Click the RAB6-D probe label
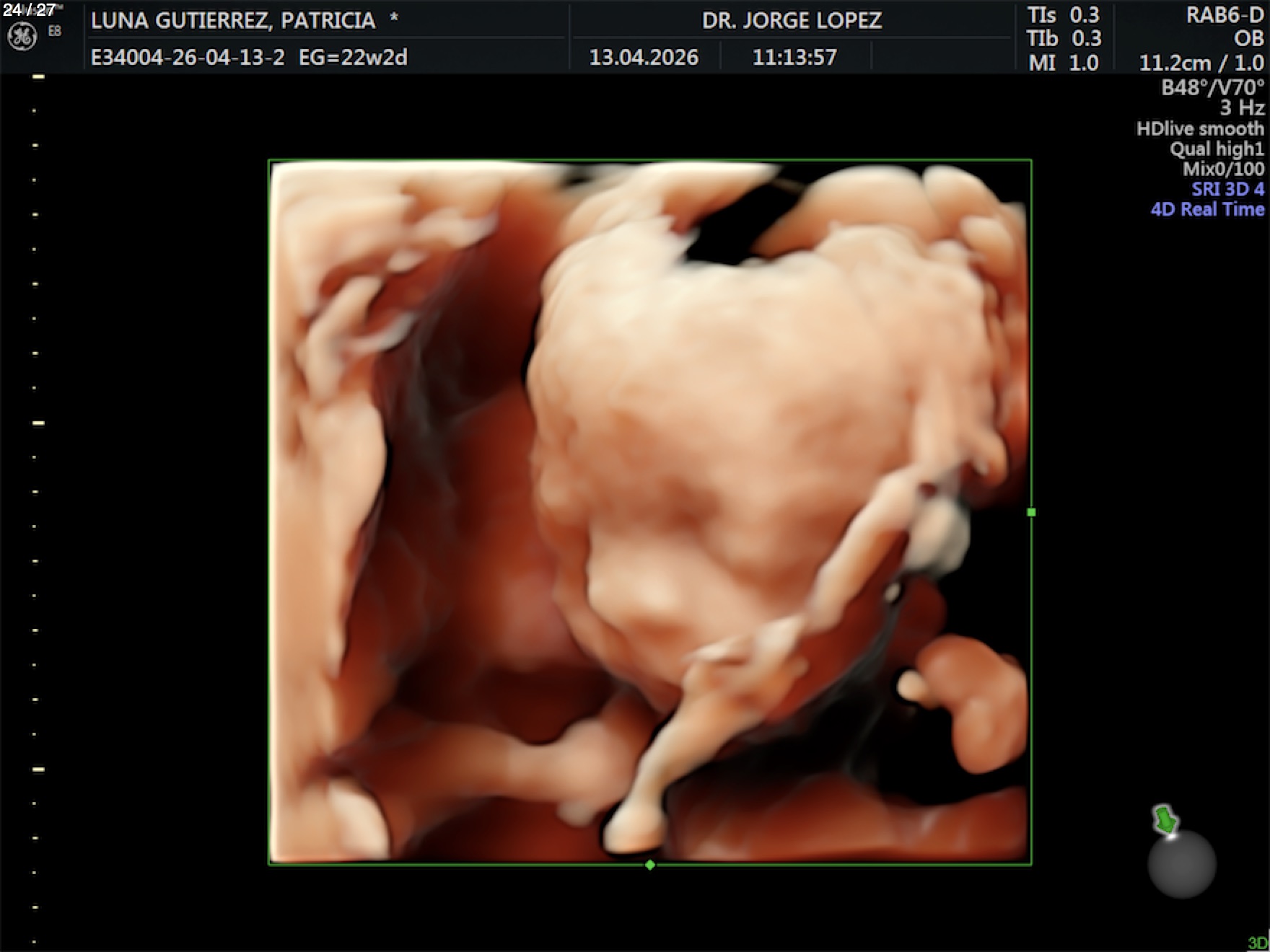The image size is (1270, 952). click(1225, 16)
